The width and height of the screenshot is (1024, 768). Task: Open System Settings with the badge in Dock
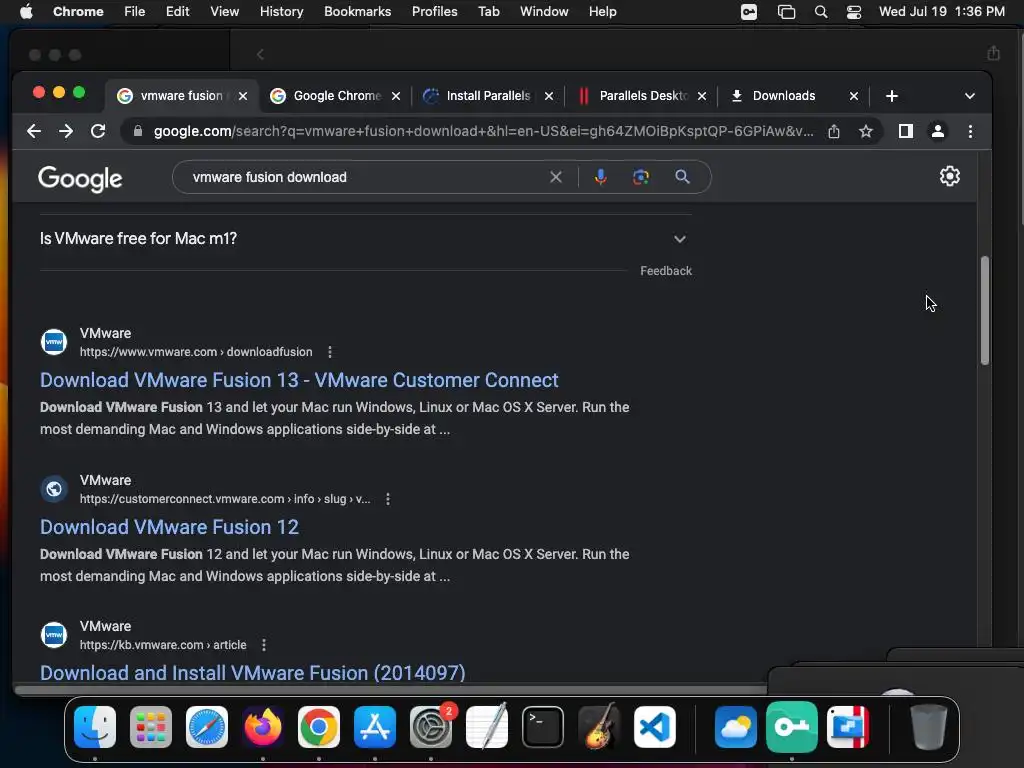[x=431, y=727]
